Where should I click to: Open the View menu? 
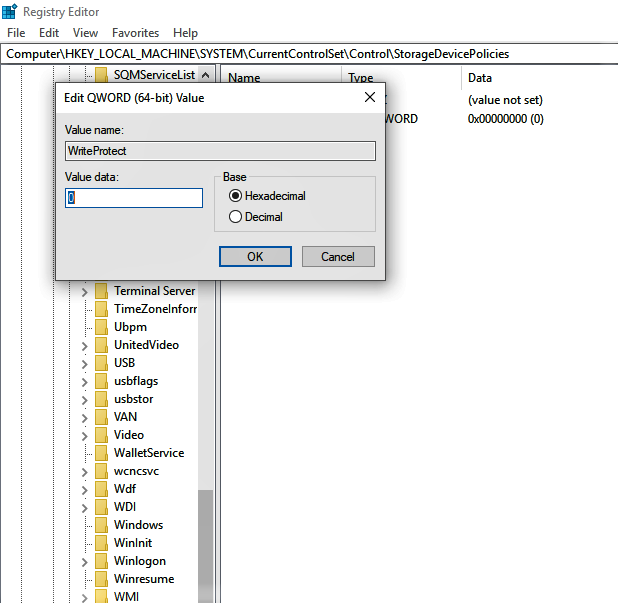[x=85, y=33]
